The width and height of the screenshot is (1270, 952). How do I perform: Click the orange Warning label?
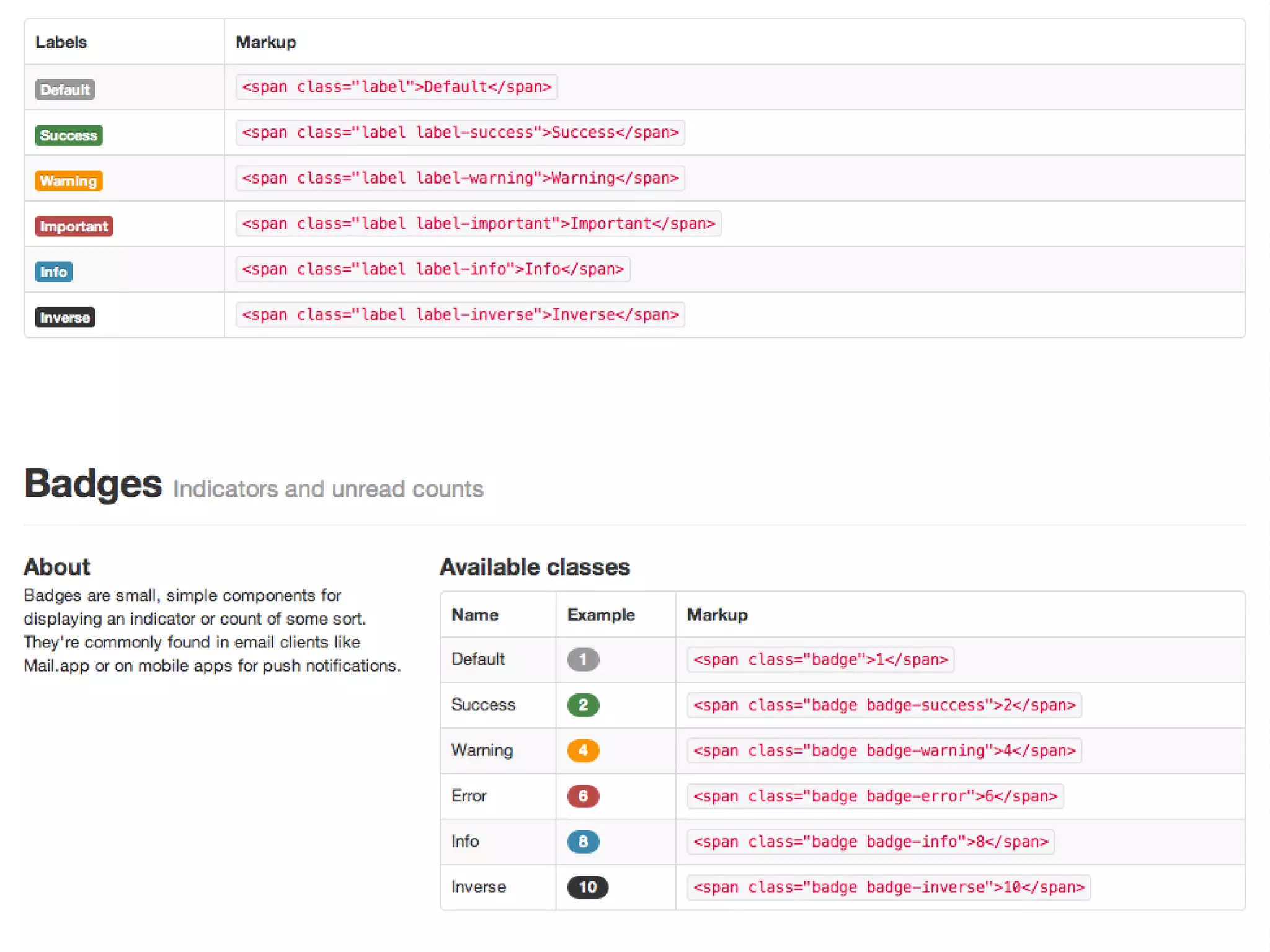coord(68,181)
